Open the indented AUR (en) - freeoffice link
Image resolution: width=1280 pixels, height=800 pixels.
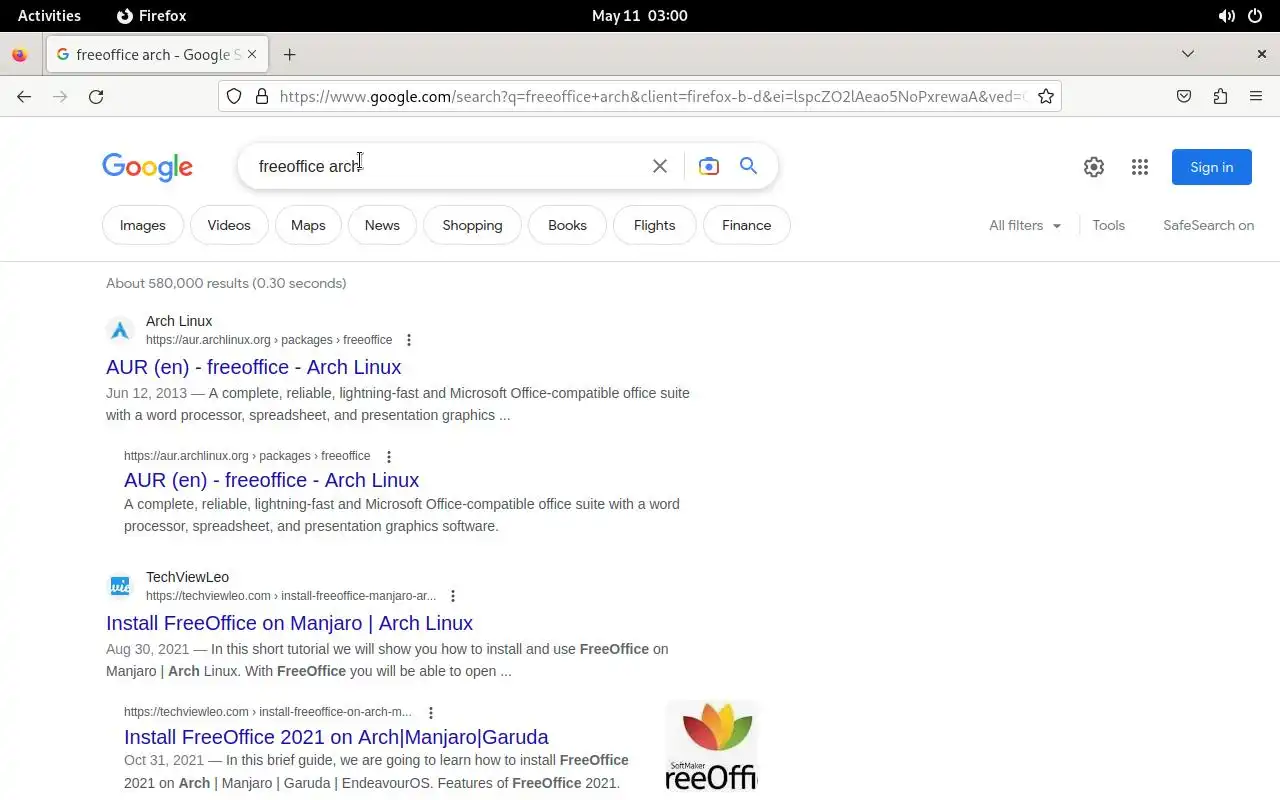click(271, 480)
